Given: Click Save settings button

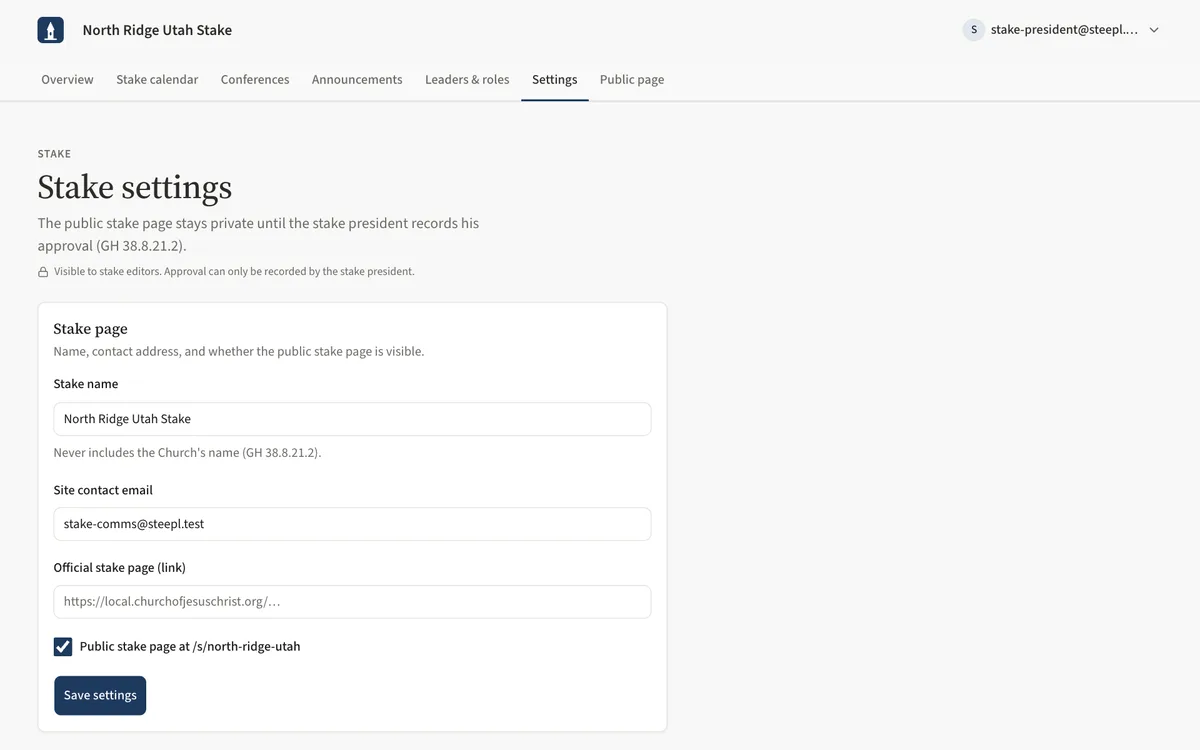Looking at the screenshot, I should click(x=100, y=696).
